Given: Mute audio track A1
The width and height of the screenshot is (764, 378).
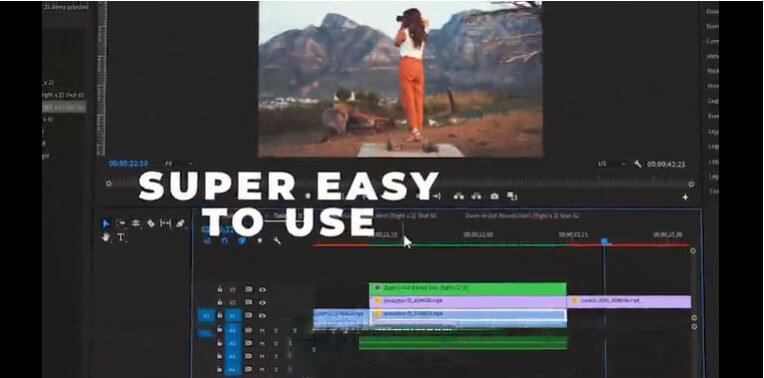Looking at the screenshot, I should coord(262,330).
